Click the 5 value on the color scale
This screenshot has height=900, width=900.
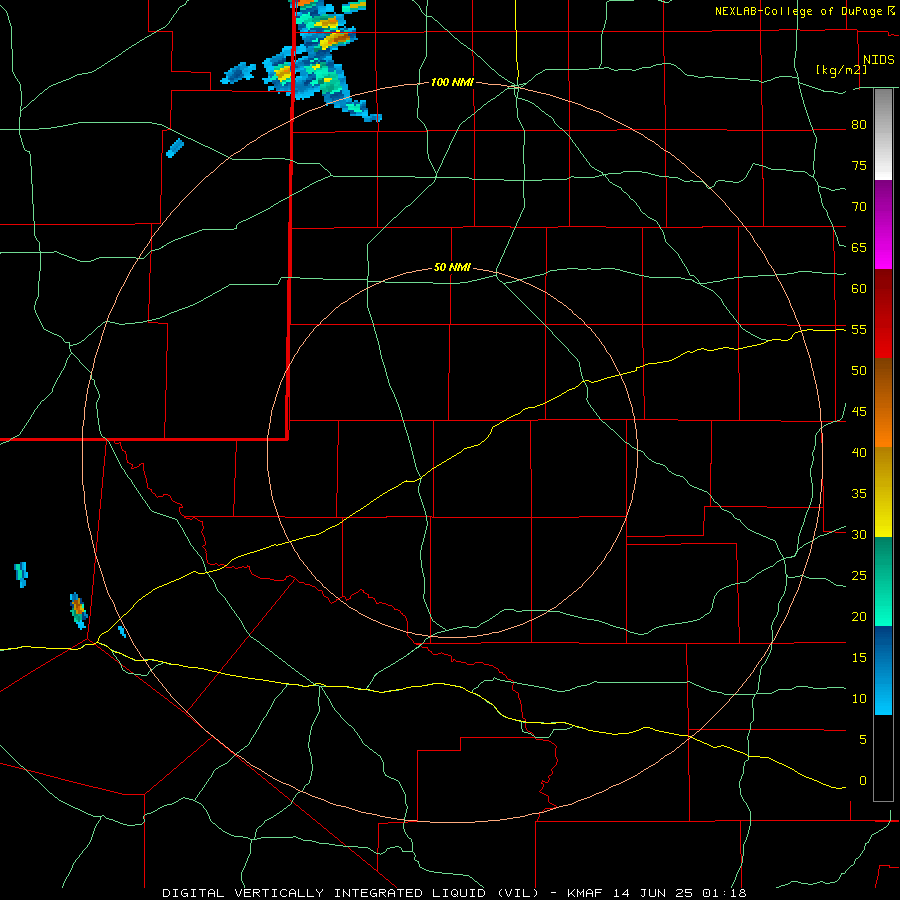[863, 740]
